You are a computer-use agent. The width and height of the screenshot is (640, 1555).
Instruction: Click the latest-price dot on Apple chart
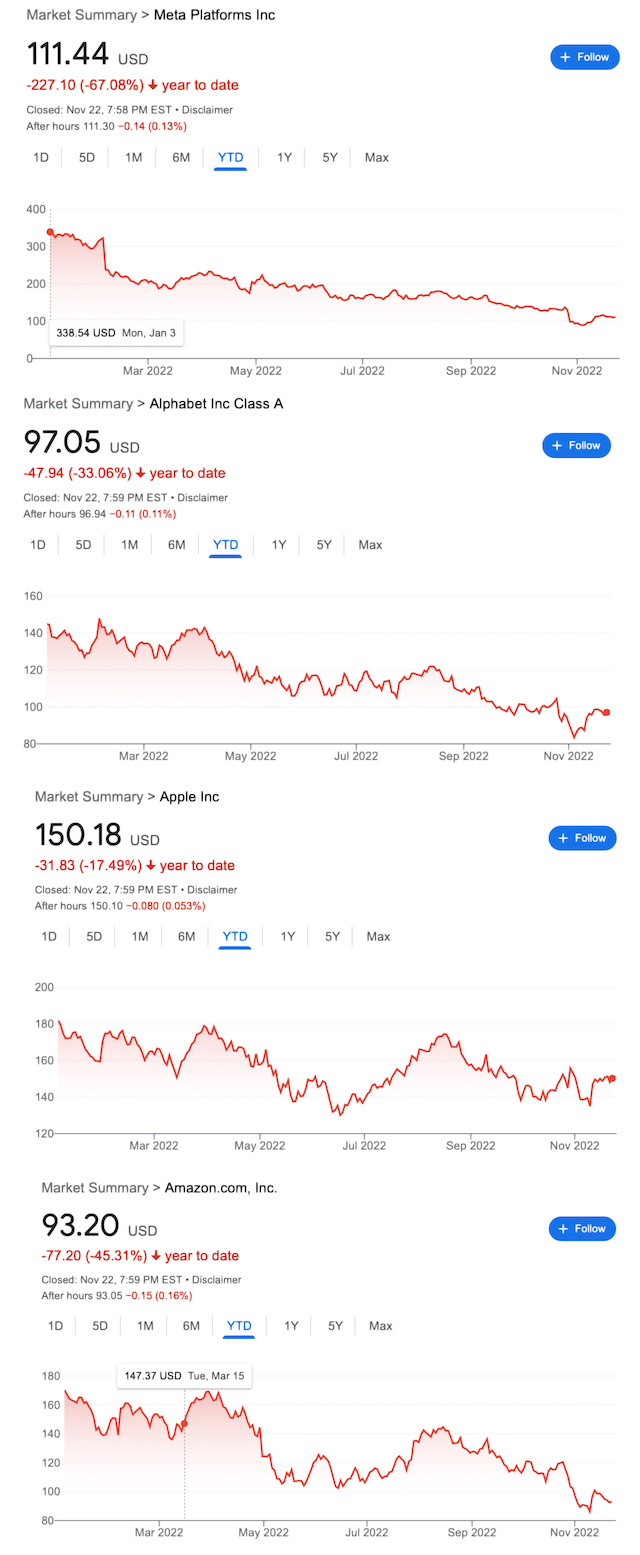[612, 1078]
